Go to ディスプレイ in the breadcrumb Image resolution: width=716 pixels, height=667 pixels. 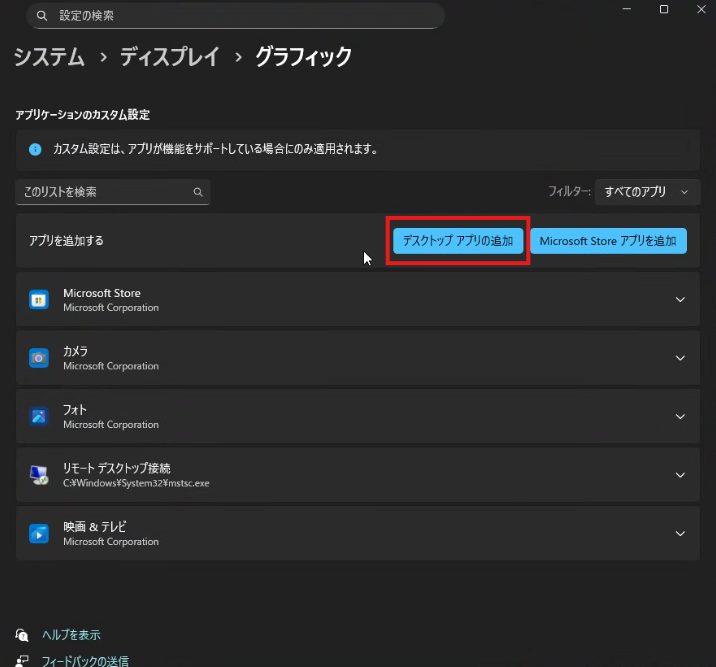tap(169, 57)
